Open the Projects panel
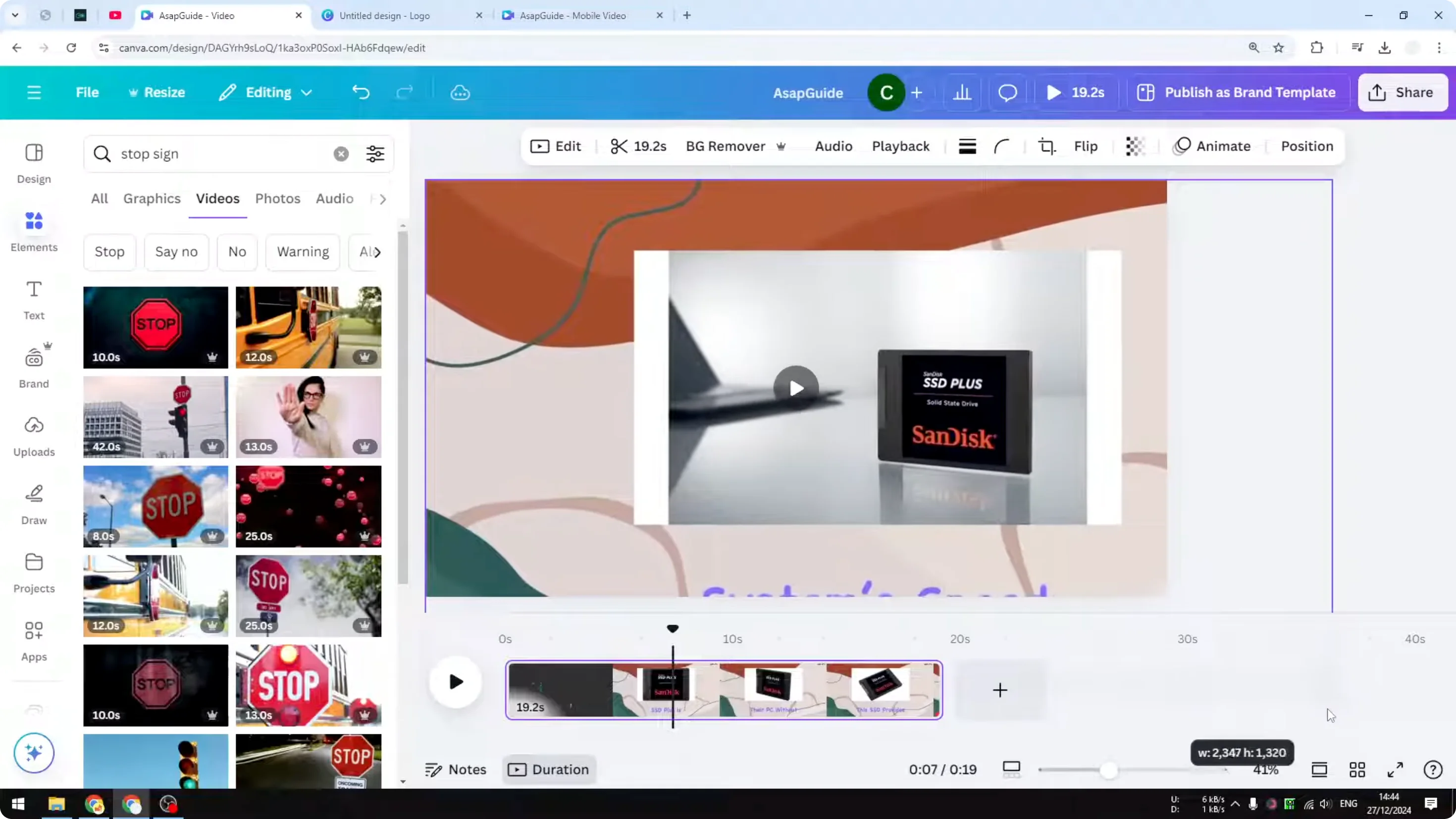This screenshot has height=819, width=1456. (33, 571)
